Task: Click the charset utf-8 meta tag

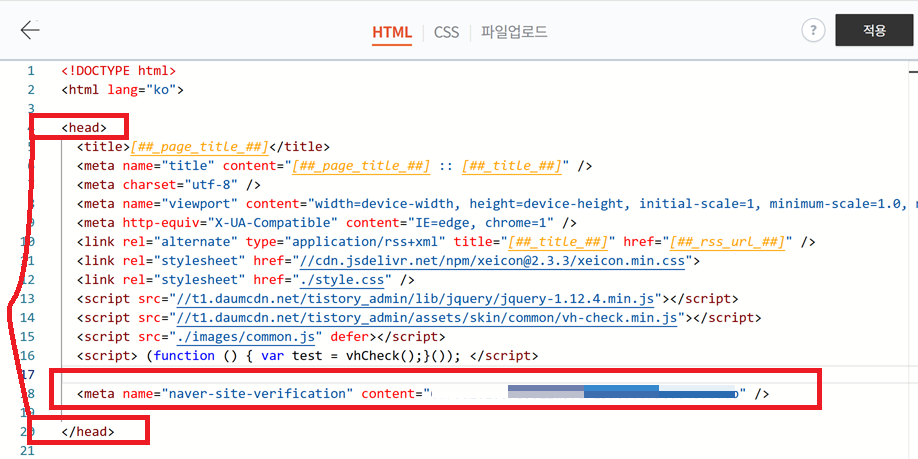Action: 168,185
